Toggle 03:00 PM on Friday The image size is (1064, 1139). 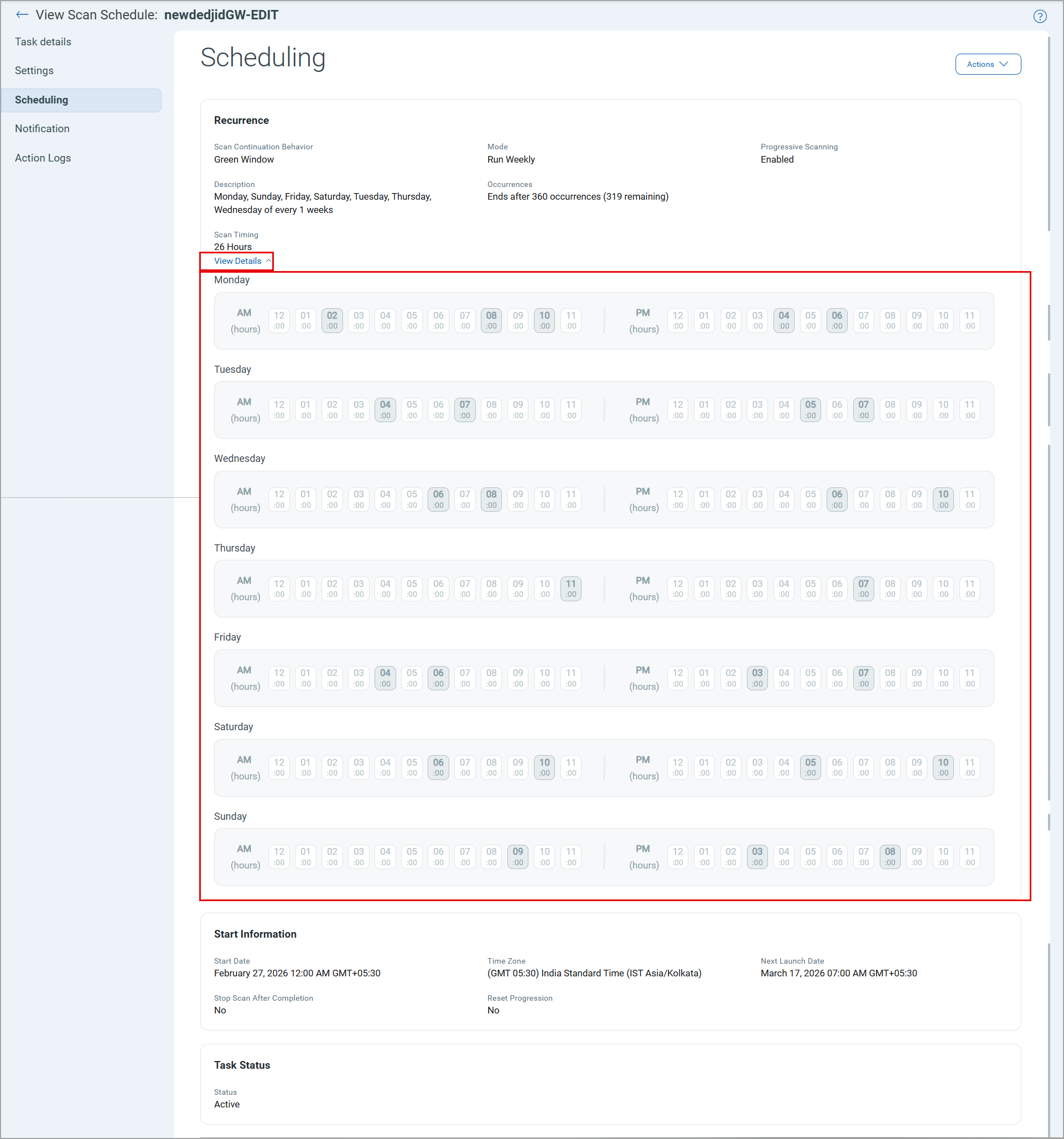(757, 678)
